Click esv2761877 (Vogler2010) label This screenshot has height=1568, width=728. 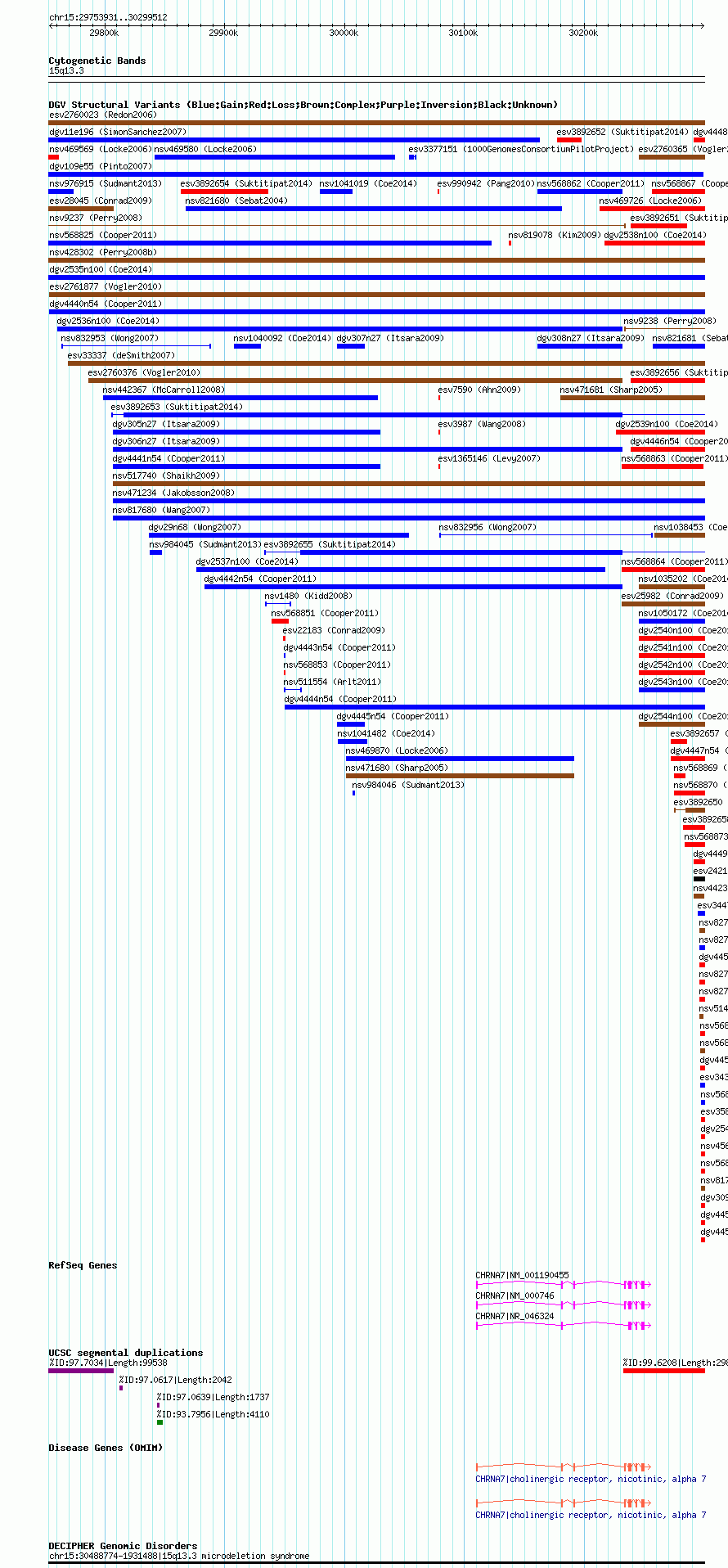[x=106, y=287]
